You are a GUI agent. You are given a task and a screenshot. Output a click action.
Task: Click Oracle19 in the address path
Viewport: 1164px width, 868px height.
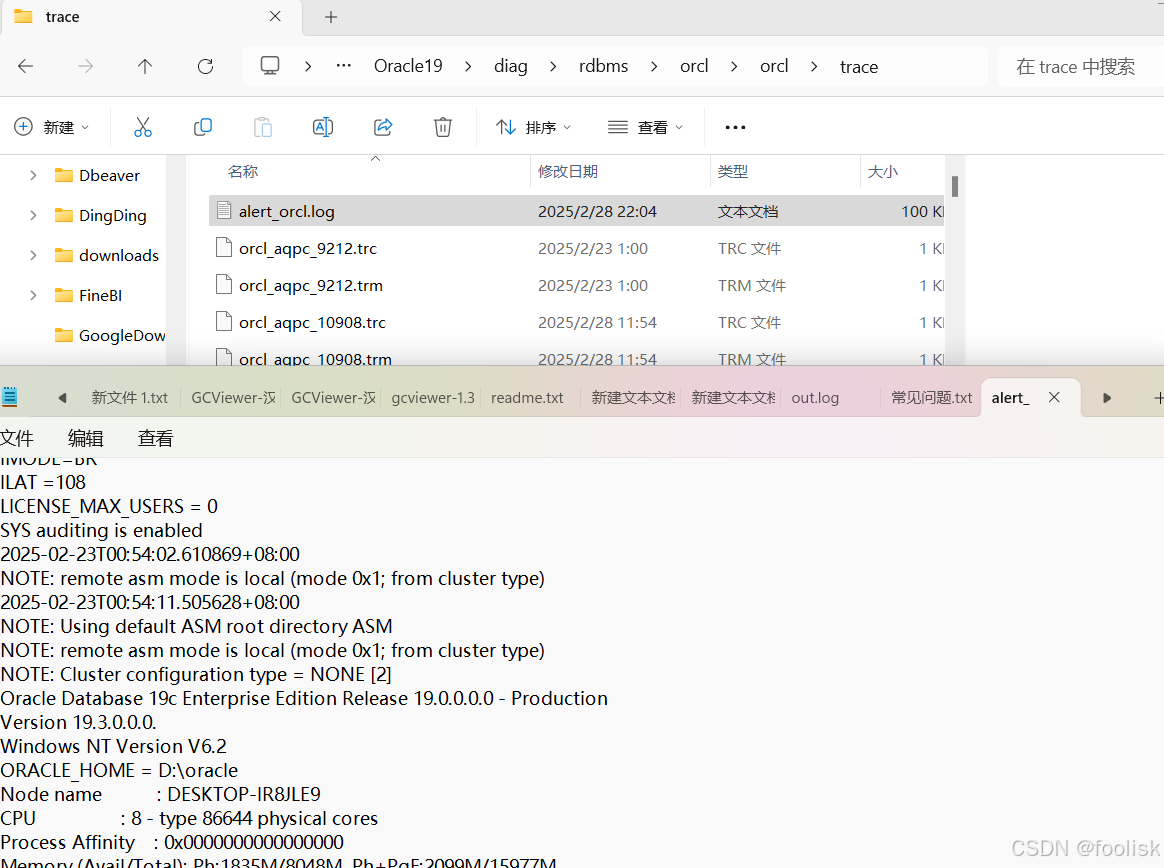408,66
